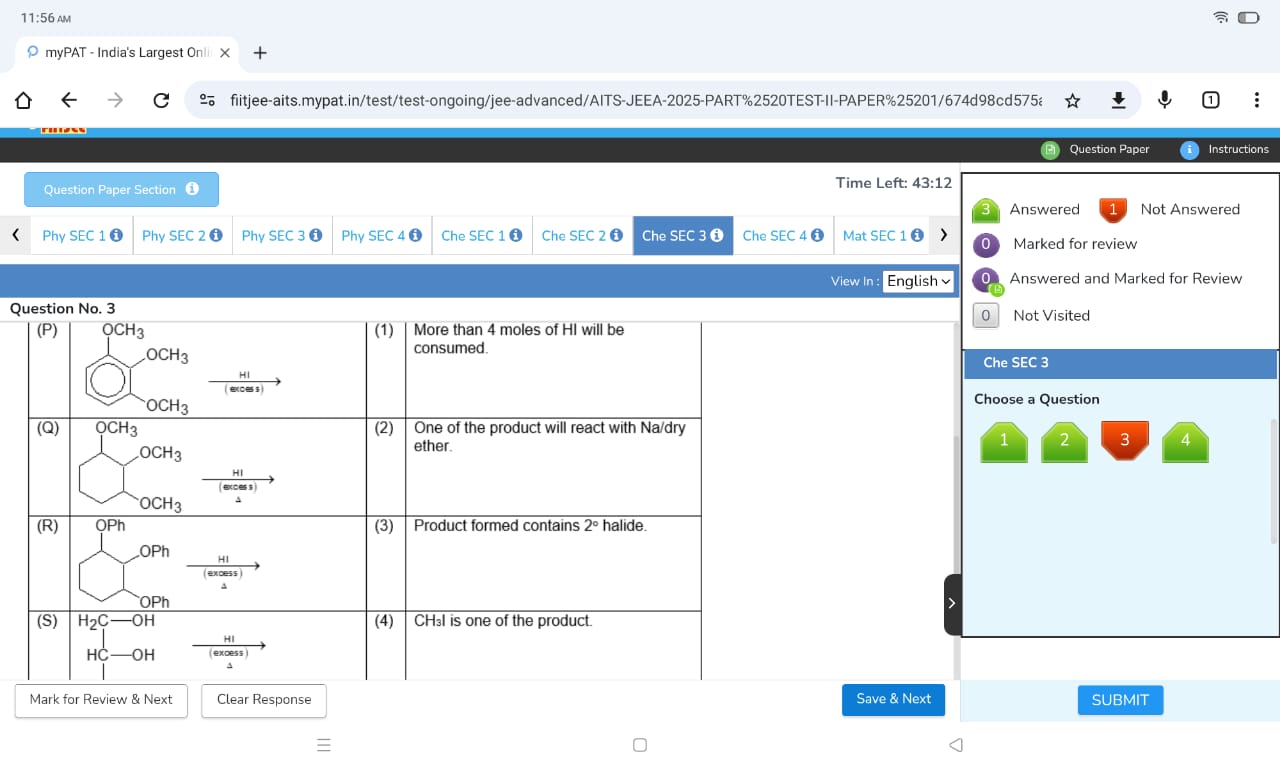Click the Question Paper Section button

tap(121, 189)
